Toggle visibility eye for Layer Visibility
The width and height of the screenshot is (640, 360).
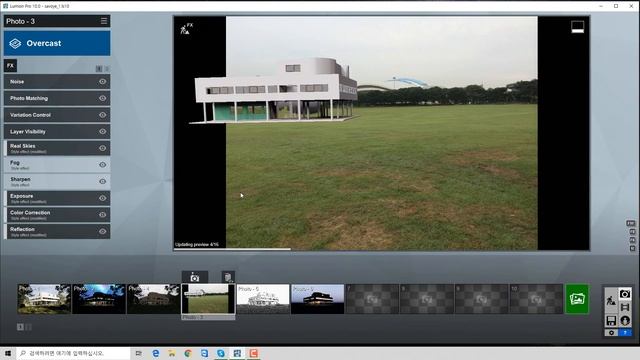(x=102, y=131)
